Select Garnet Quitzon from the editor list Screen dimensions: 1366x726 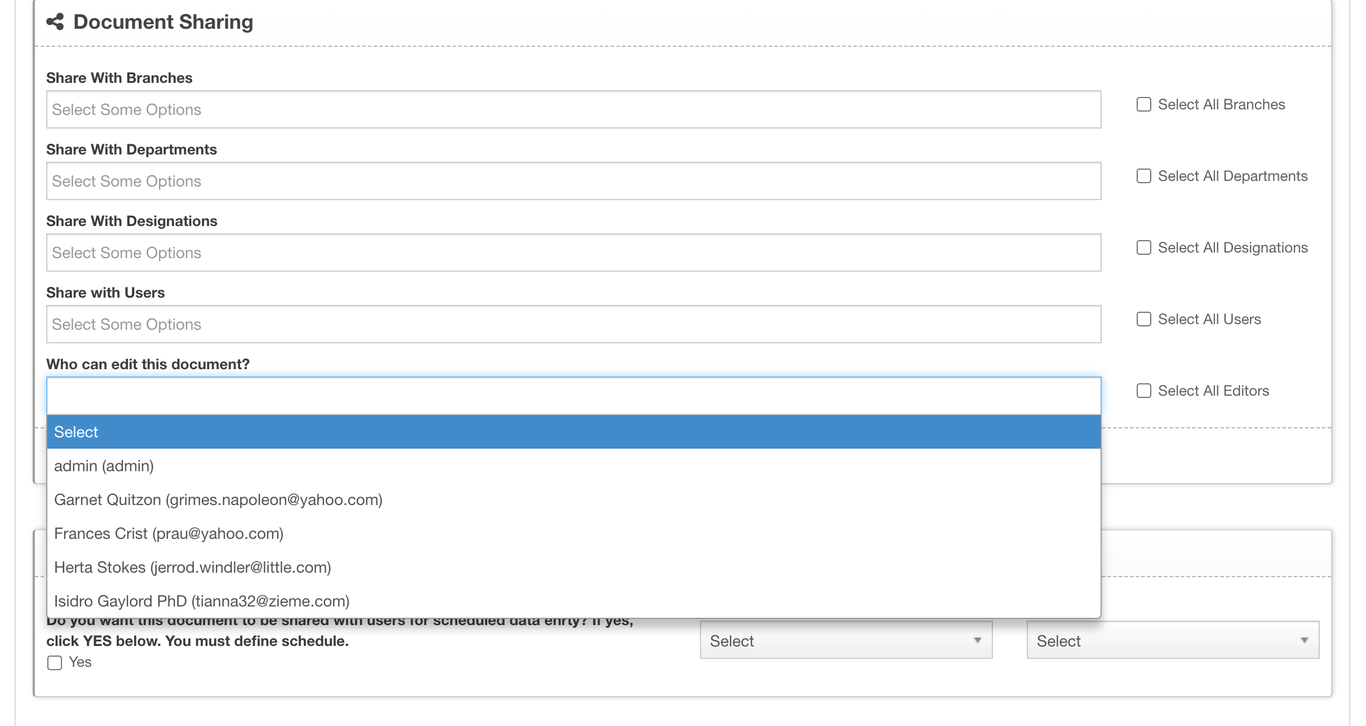pos(574,500)
